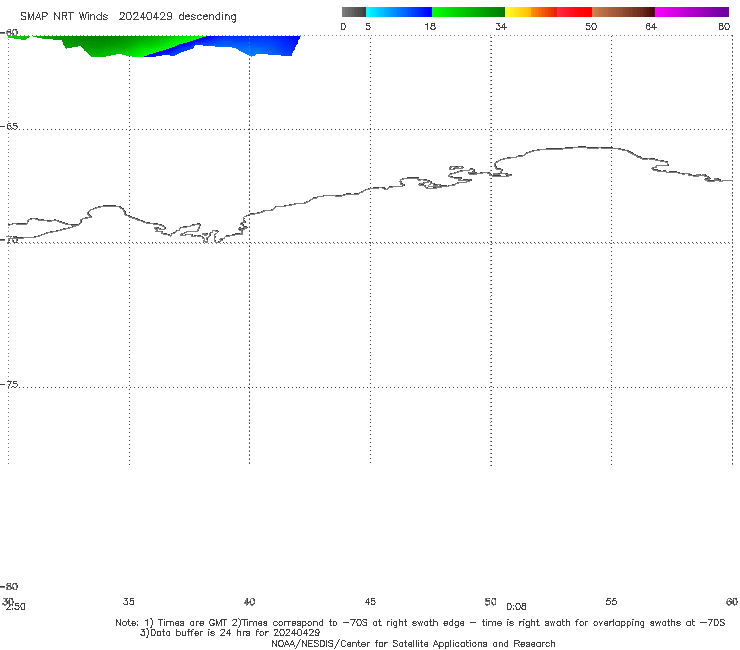
Task: Select the gray segment of the color scale
Action: [353, 12]
